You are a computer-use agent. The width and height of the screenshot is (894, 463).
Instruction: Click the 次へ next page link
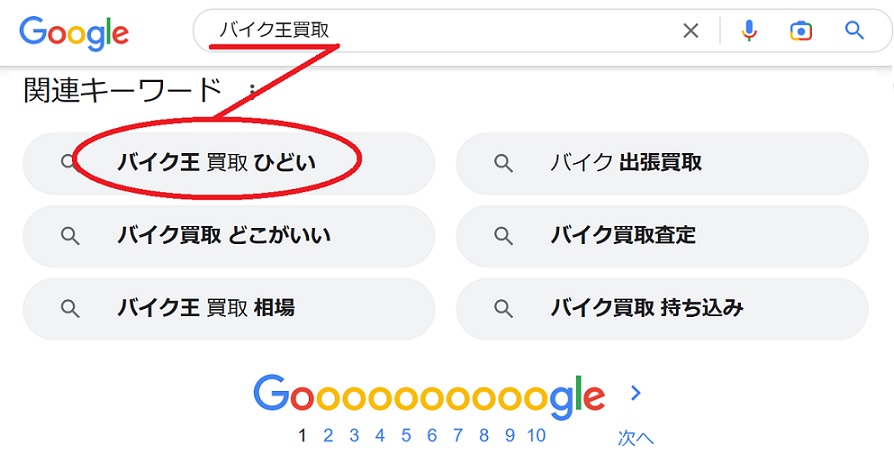[x=636, y=438]
